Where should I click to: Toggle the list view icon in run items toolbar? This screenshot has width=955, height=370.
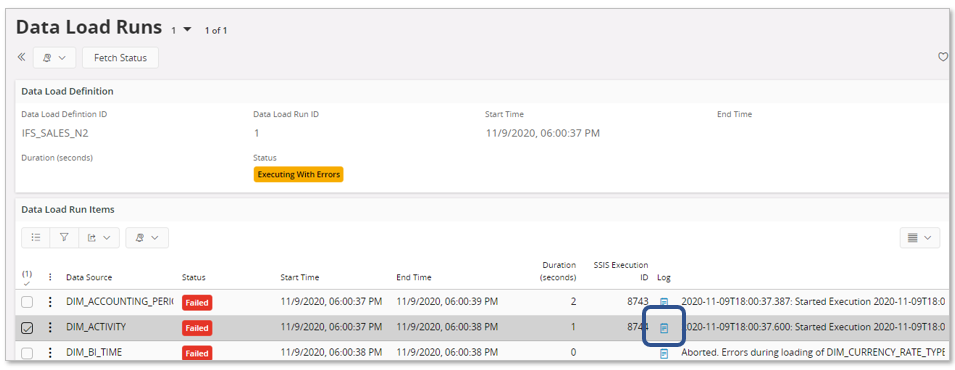coord(36,238)
